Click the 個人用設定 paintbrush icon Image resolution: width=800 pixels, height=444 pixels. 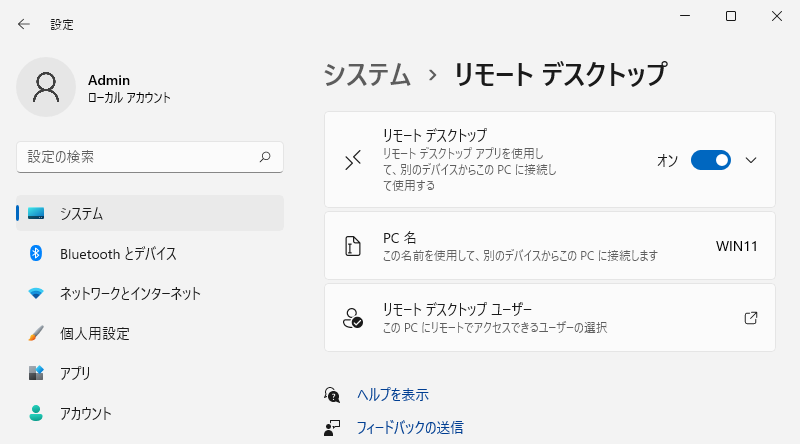point(36,333)
